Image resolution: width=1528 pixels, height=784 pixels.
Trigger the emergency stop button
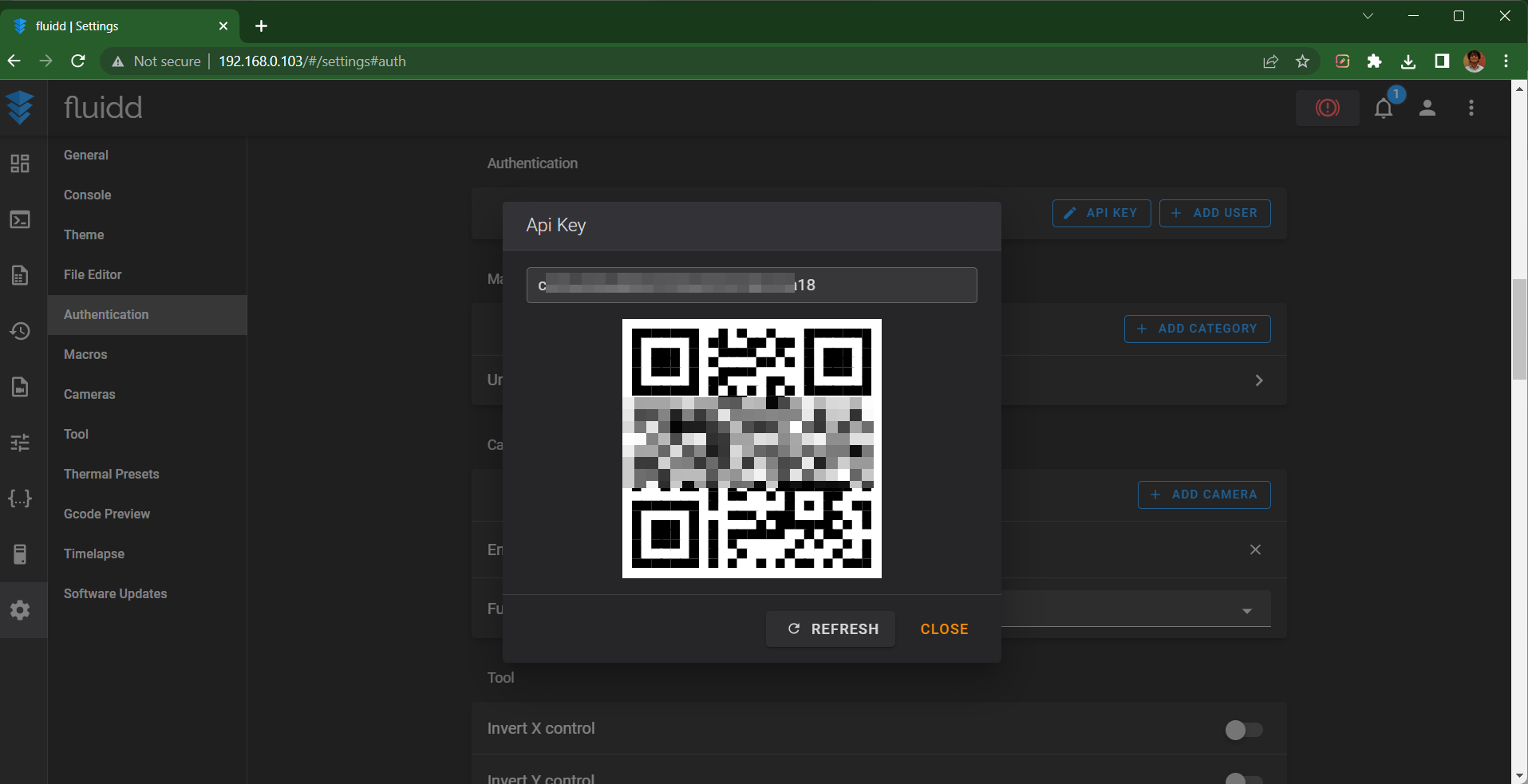pos(1328,108)
